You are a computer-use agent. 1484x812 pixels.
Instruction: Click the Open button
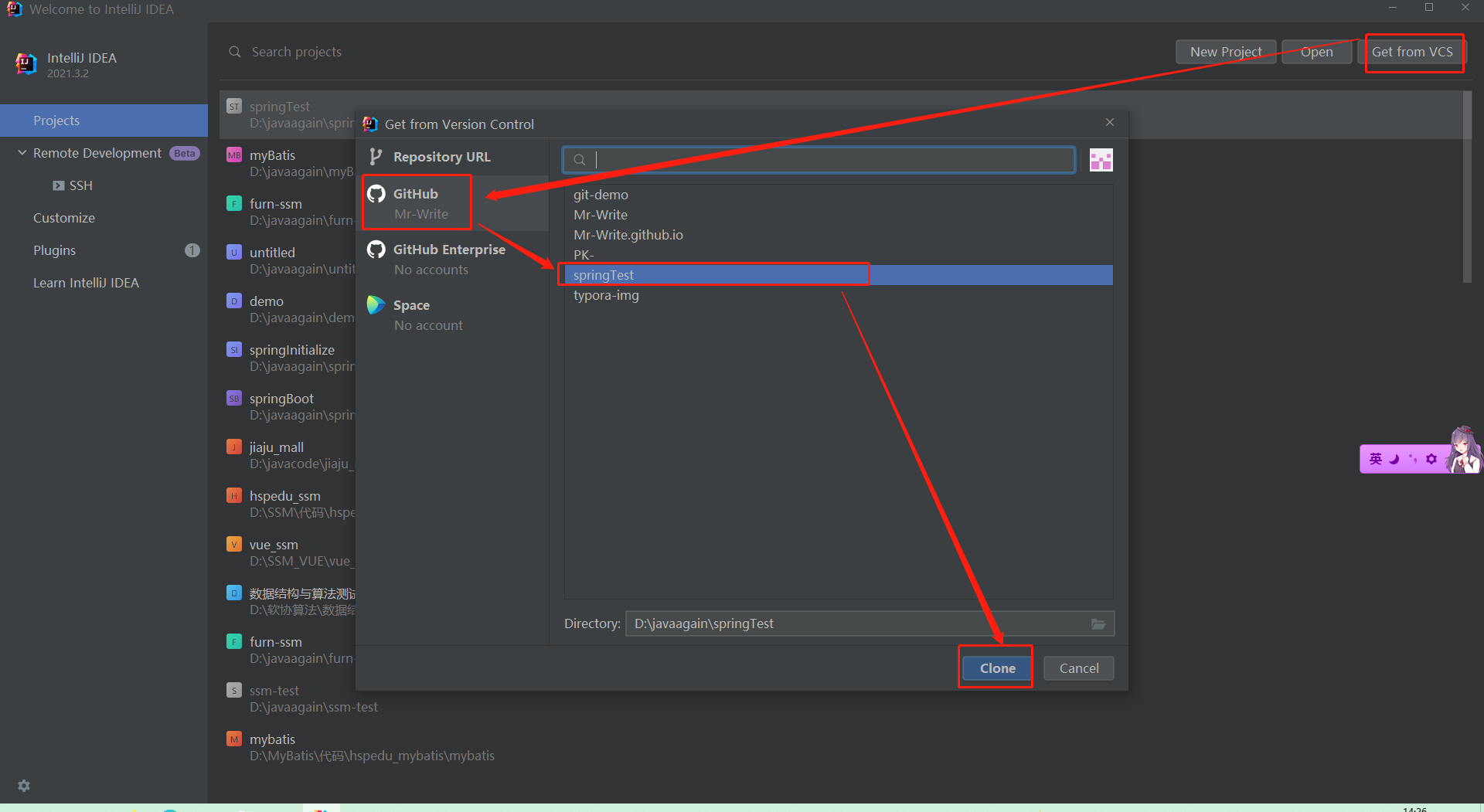click(x=1316, y=52)
